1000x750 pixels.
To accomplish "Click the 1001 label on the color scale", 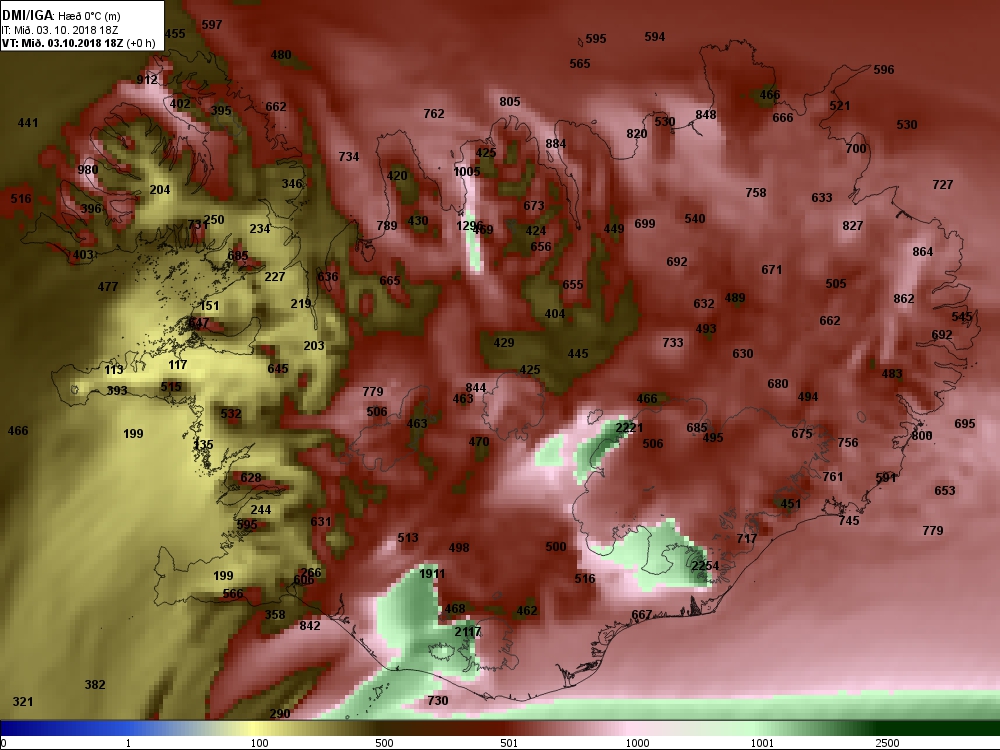I will tap(762, 743).
